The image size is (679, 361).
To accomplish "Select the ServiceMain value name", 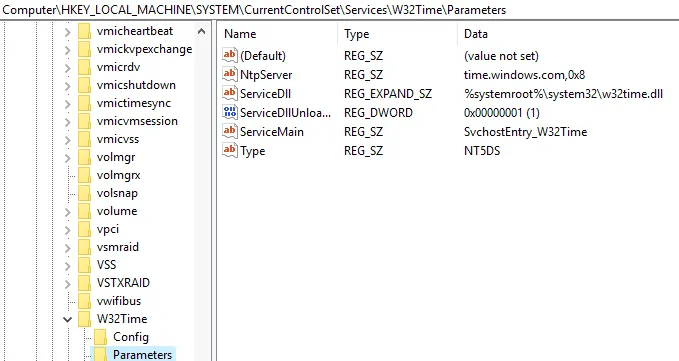I will click(272, 132).
